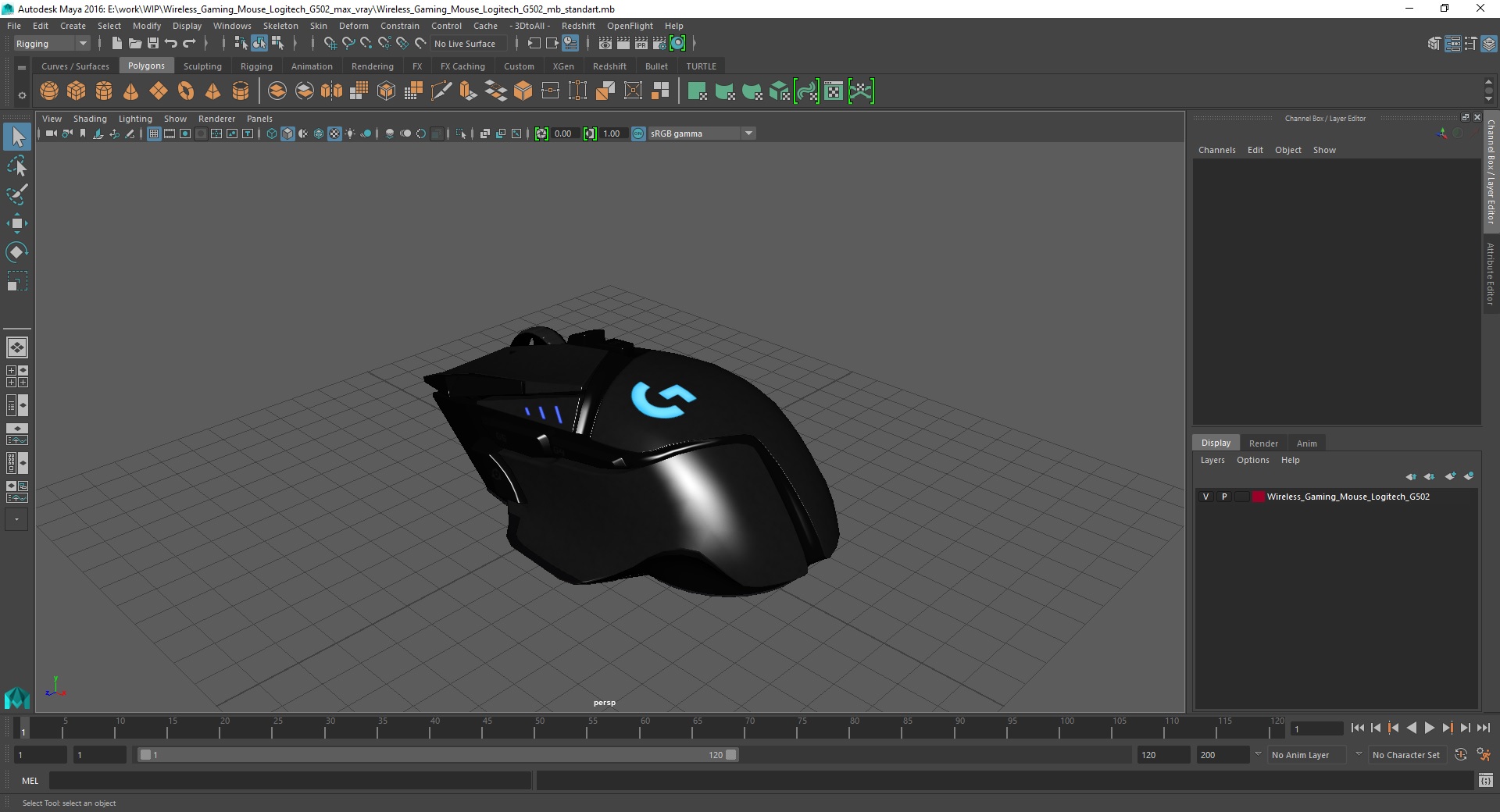Screen dimensions: 1500x812
Task: Switch to the FX Caching shelf tab
Action: tap(462, 66)
